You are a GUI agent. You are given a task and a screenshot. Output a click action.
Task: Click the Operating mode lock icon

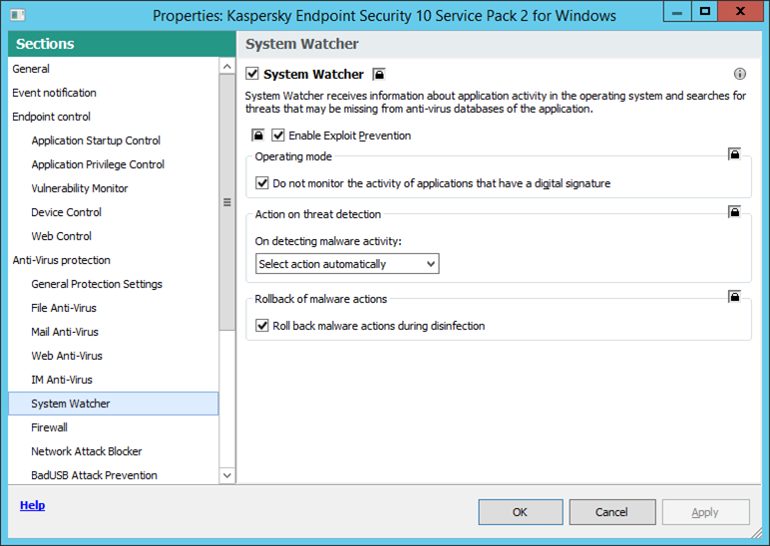(734, 155)
